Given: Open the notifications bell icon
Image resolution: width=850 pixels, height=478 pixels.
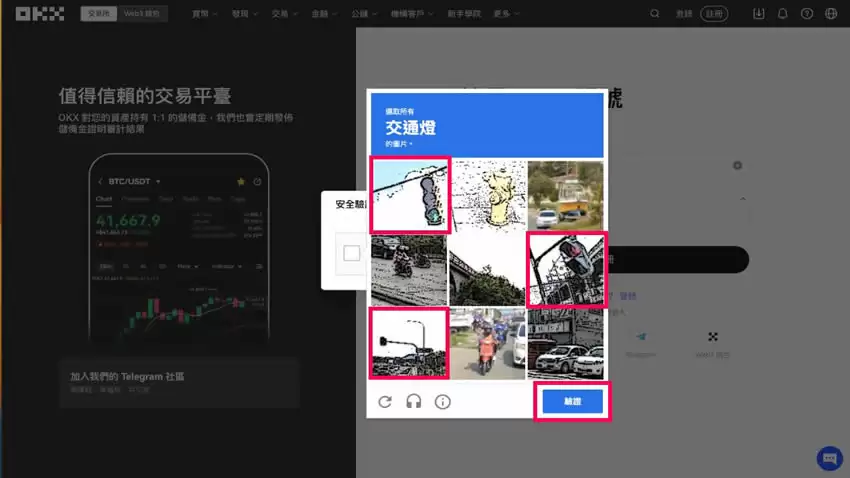Looking at the screenshot, I should coord(782,14).
